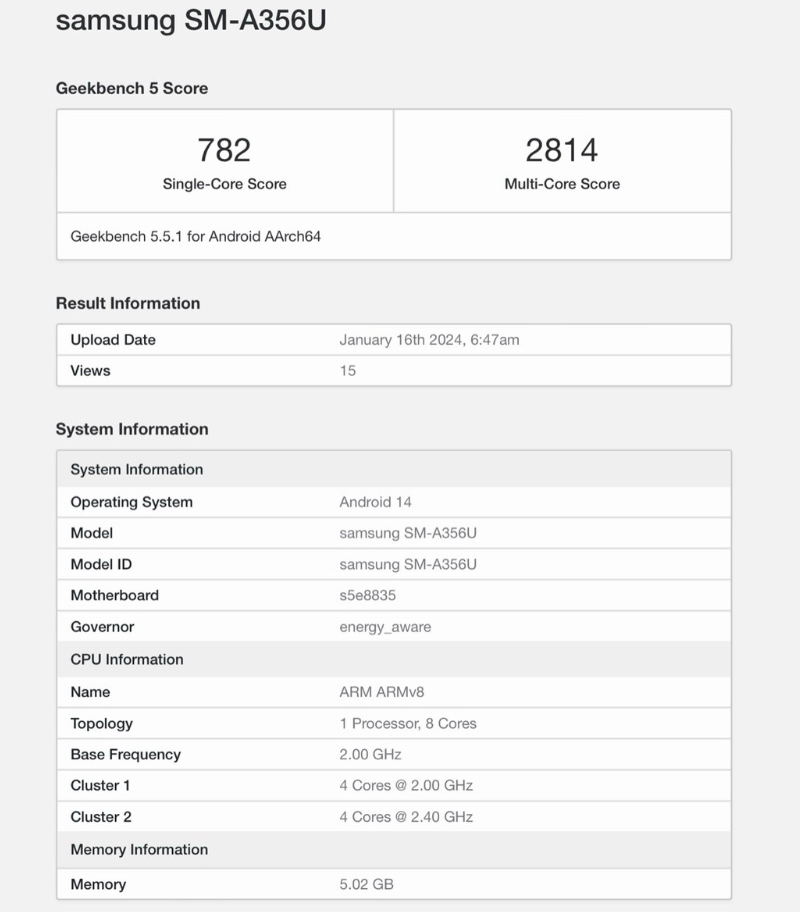The image size is (800, 912).
Task: Select the Upload Date row
Action: point(394,340)
